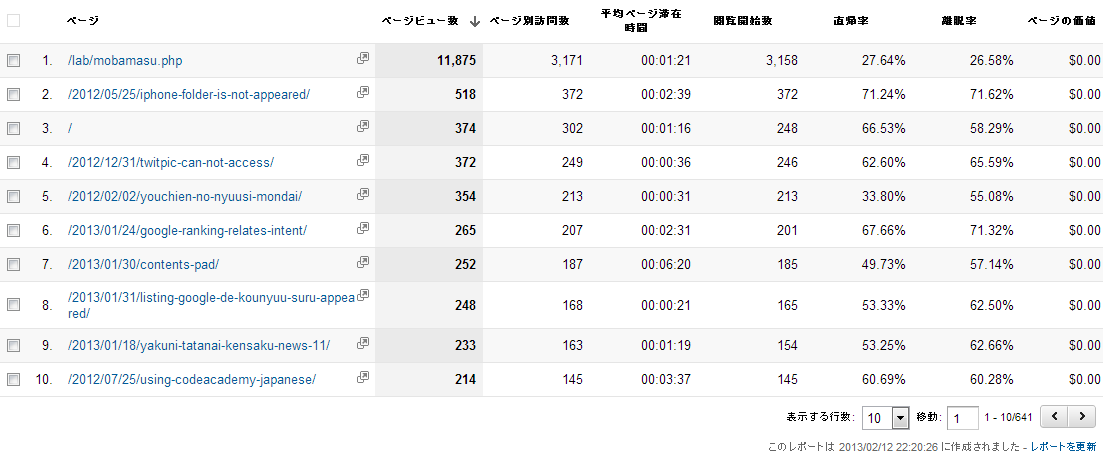Sort by ページビュー数 column header
Viewport: 1103px width, 462px height.
tap(420, 21)
